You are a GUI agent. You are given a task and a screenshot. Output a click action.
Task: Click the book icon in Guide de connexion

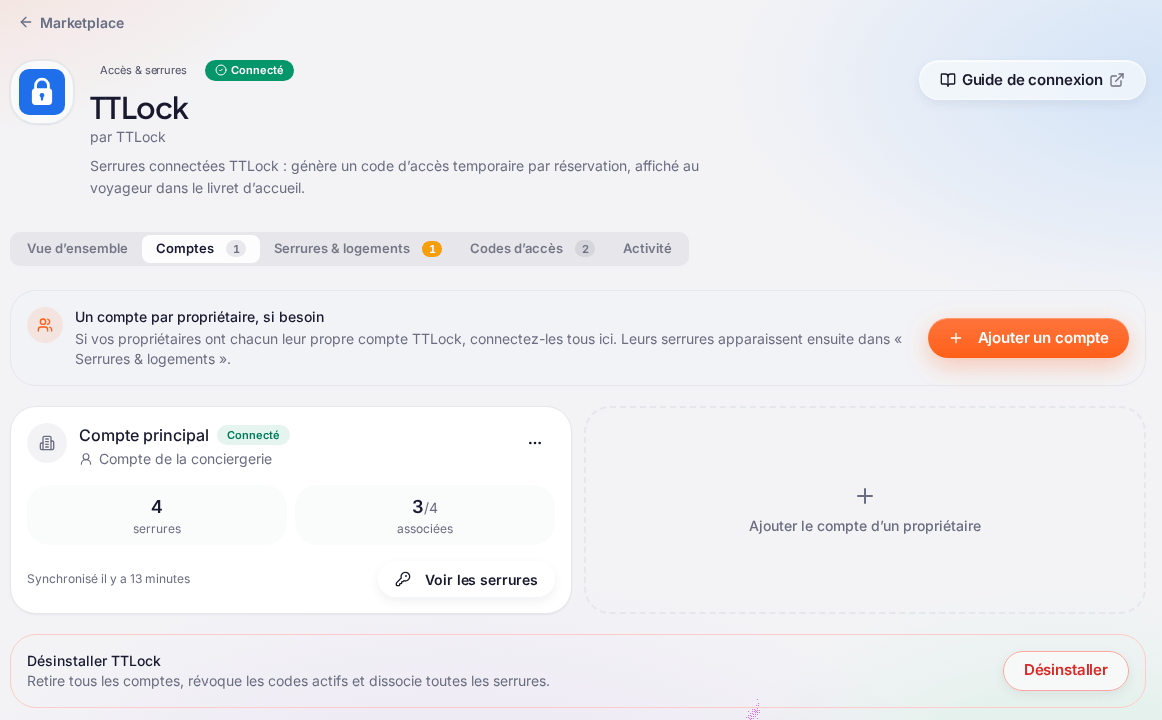pyautogui.click(x=947, y=80)
